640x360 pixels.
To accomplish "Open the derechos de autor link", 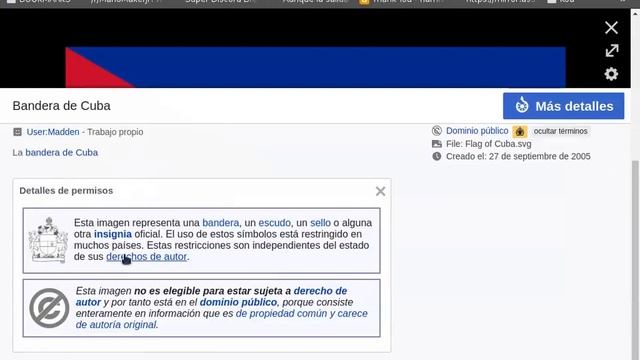I will click(x=147, y=257).
